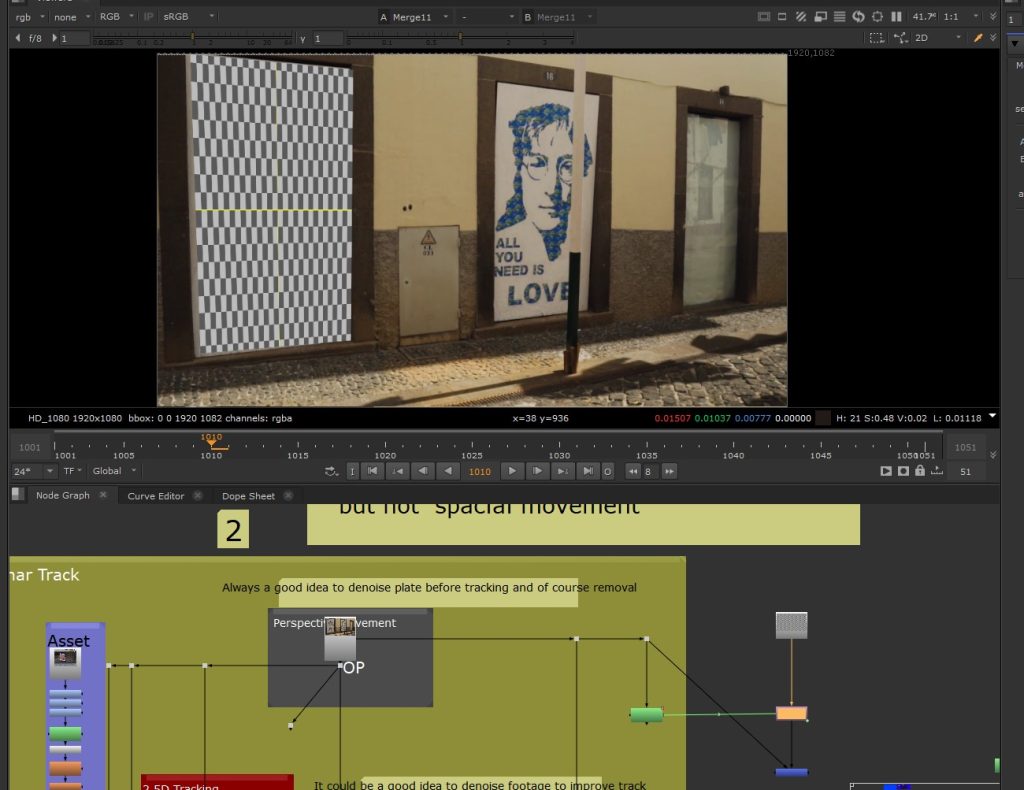This screenshot has height=790, width=1024.
Task: Skip back by frame increment
Action: (x=633, y=471)
